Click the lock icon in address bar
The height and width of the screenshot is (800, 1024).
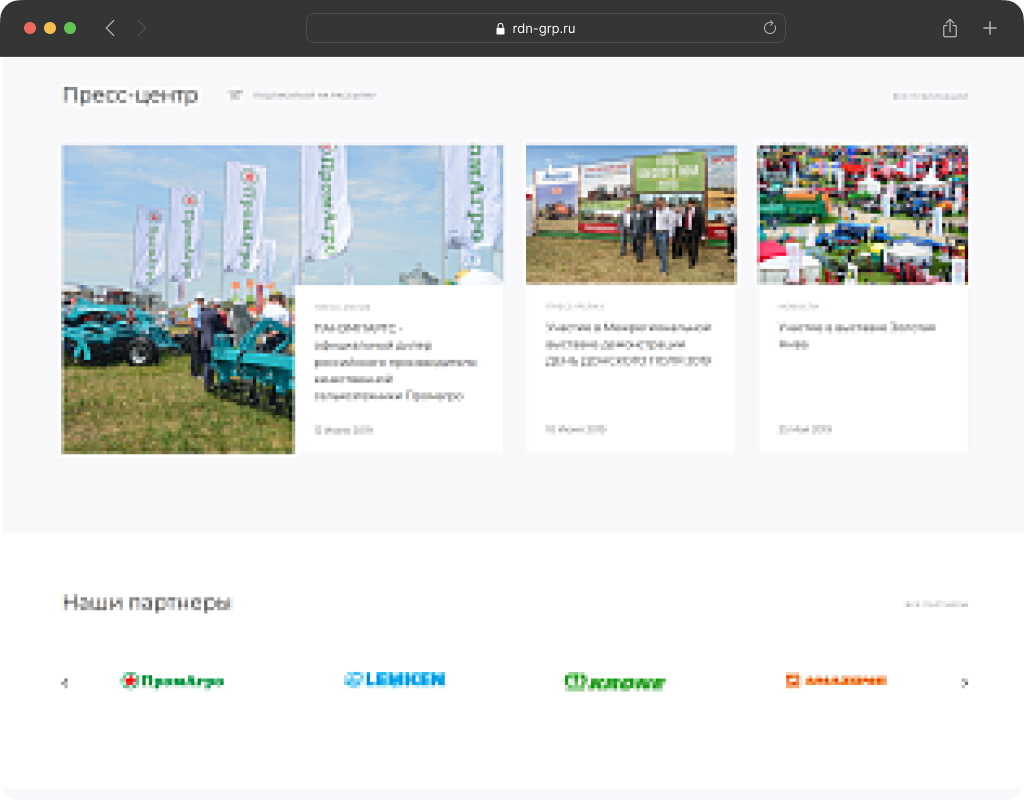[501, 29]
